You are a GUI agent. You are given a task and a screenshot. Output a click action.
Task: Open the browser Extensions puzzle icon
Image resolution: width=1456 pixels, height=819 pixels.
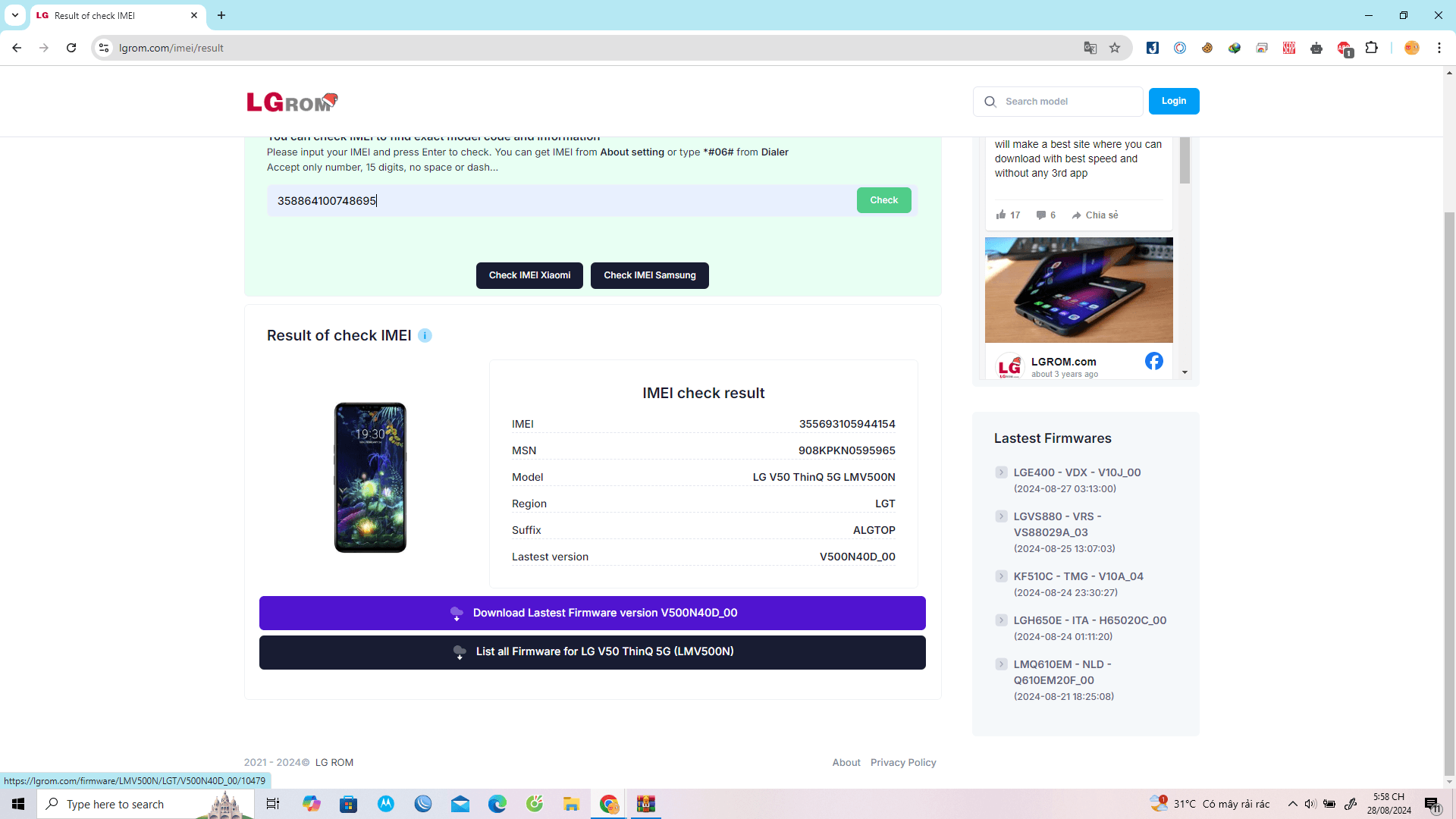pos(1371,48)
